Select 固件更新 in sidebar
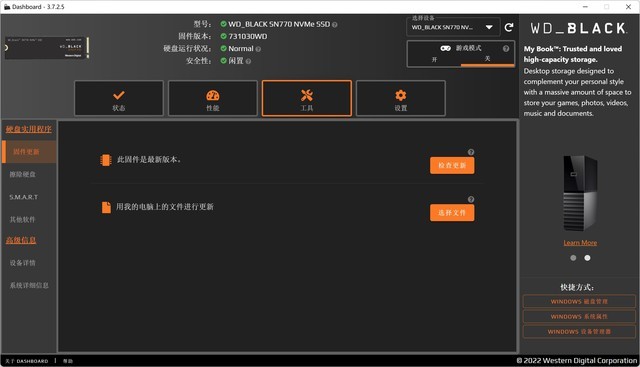 pyautogui.click(x=29, y=152)
